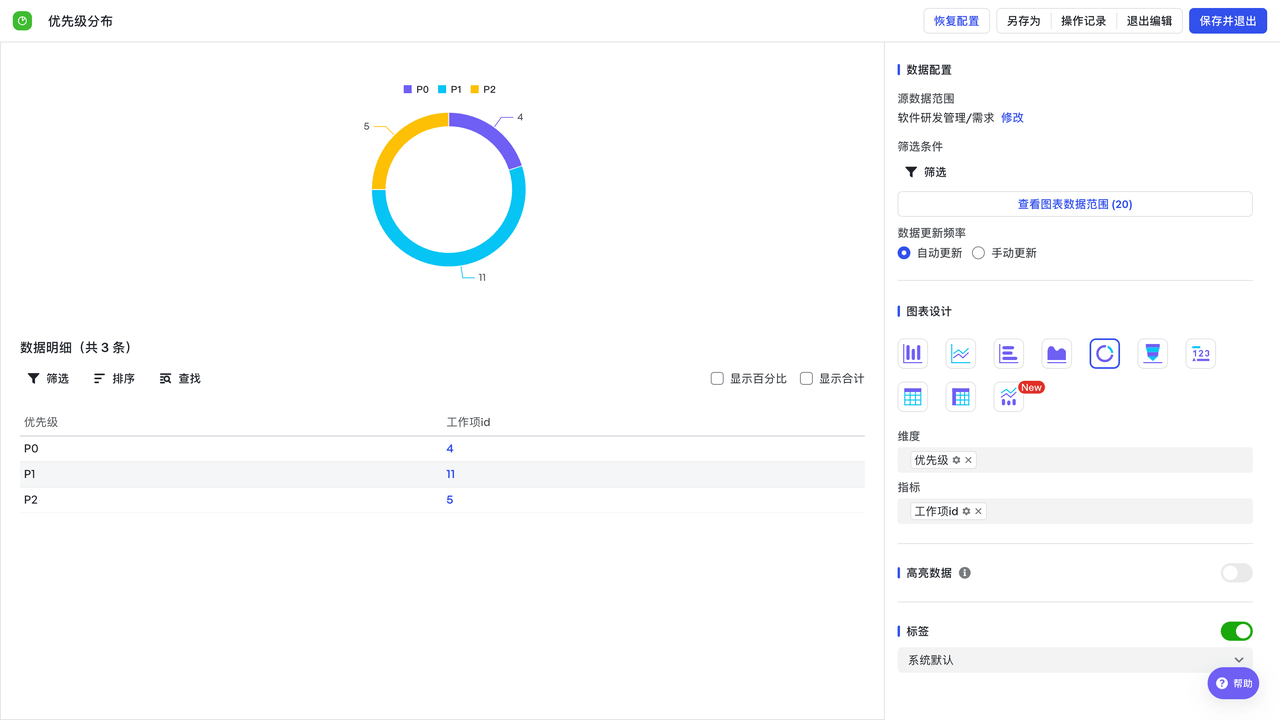Click 查看图表数据范围 (20) button

click(1075, 204)
